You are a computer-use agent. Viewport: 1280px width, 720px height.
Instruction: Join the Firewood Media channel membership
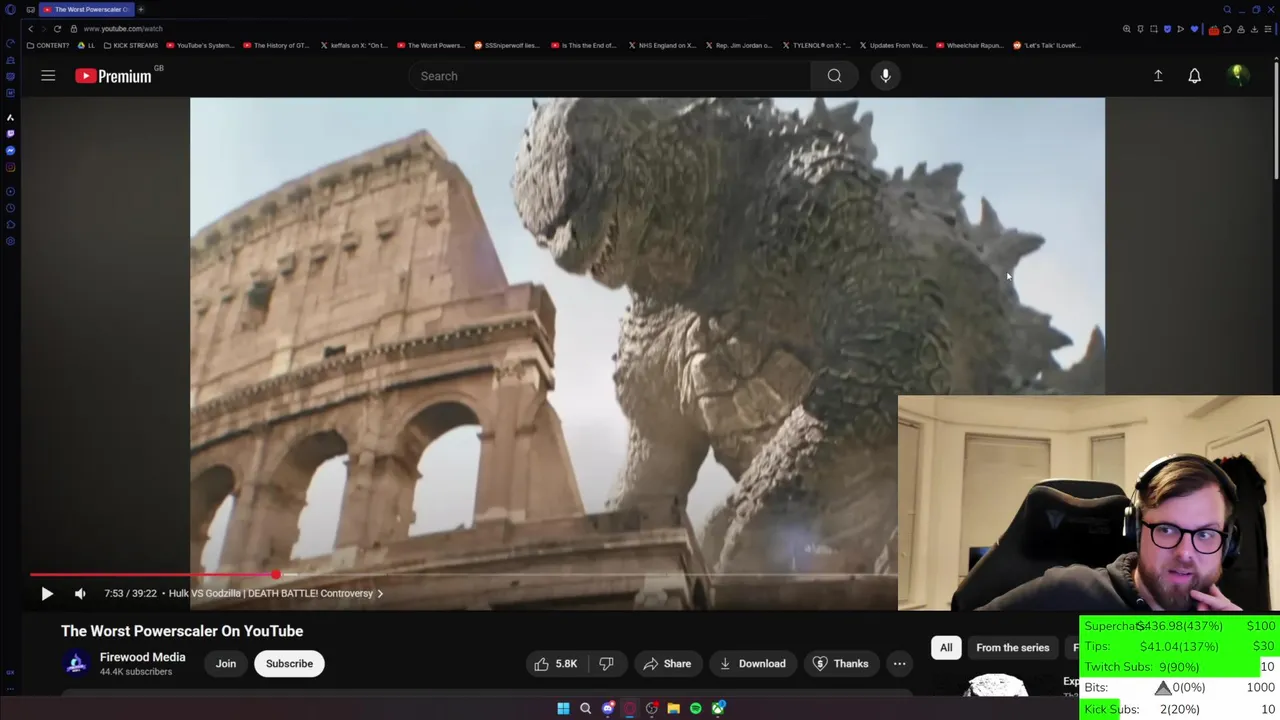pyautogui.click(x=226, y=664)
